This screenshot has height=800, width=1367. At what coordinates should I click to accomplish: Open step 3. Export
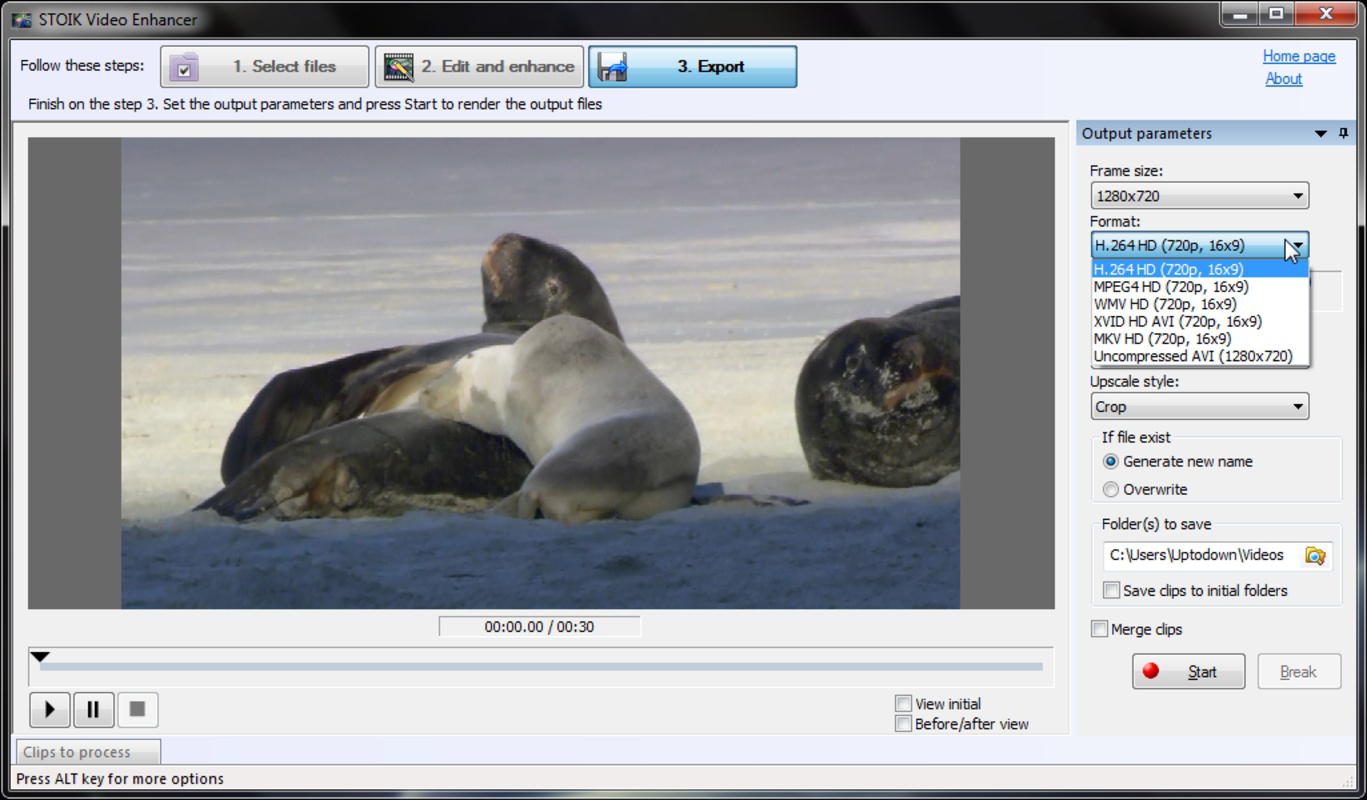tap(692, 67)
